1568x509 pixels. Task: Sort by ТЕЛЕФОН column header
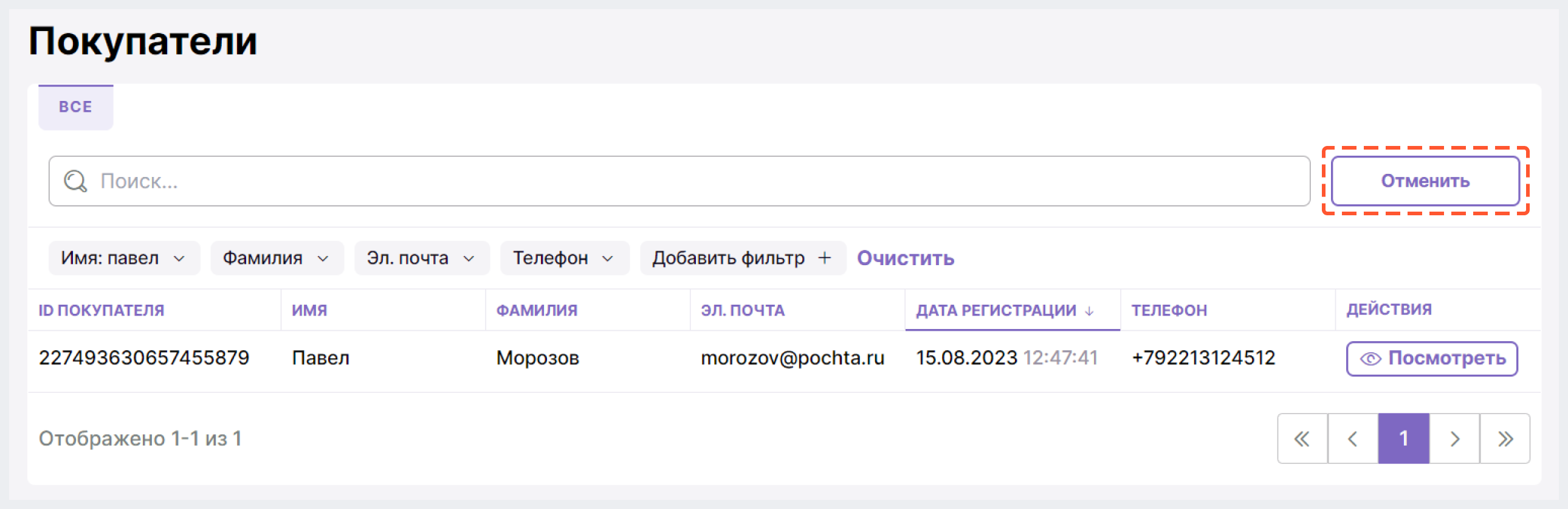[1169, 311]
